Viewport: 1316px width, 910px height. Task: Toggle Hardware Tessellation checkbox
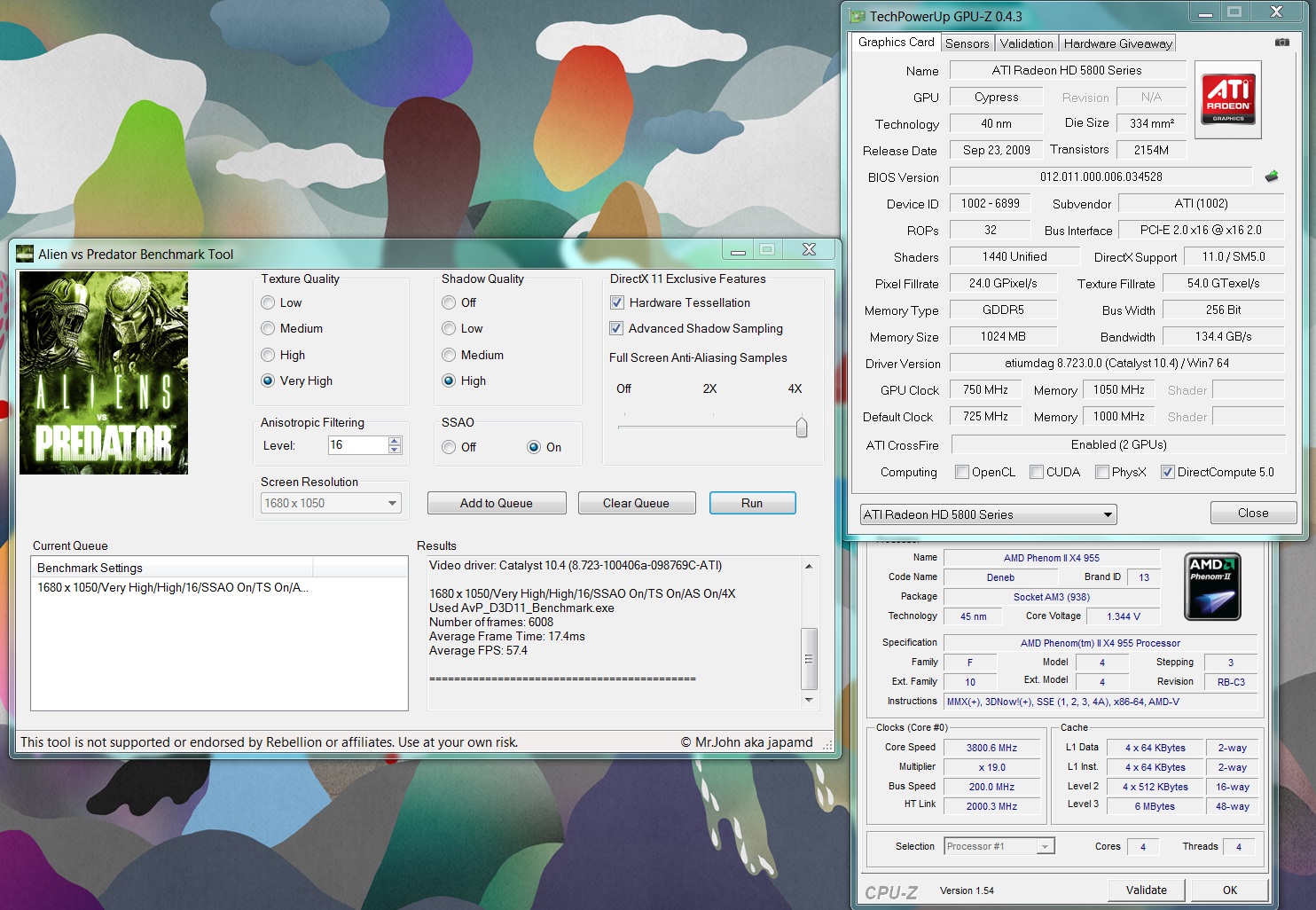pyautogui.click(x=616, y=302)
